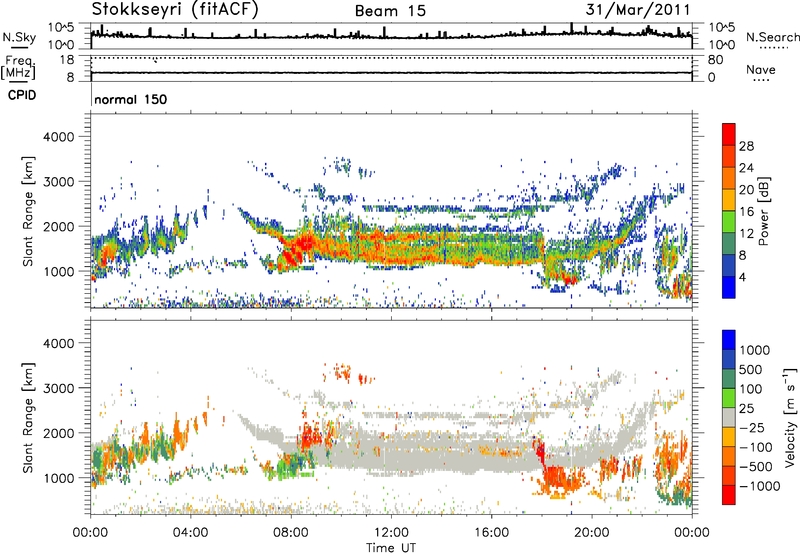This screenshot has height=554, width=800.
Task: Click the "-100" label on the velocity colorbar
Action: (x=755, y=447)
